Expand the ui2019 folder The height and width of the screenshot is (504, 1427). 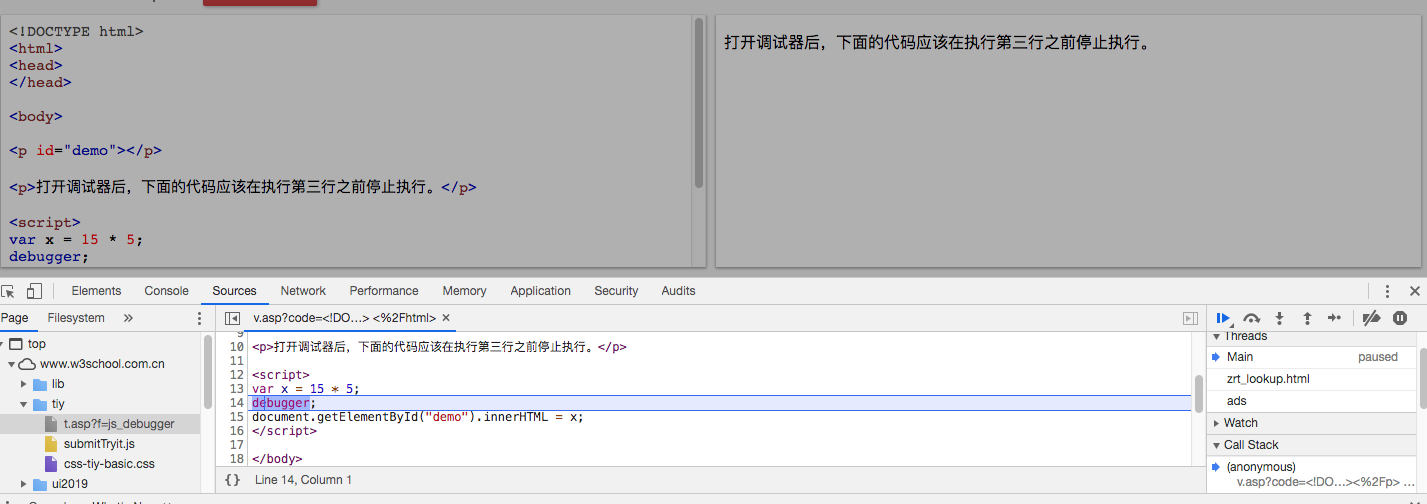click(x=24, y=484)
